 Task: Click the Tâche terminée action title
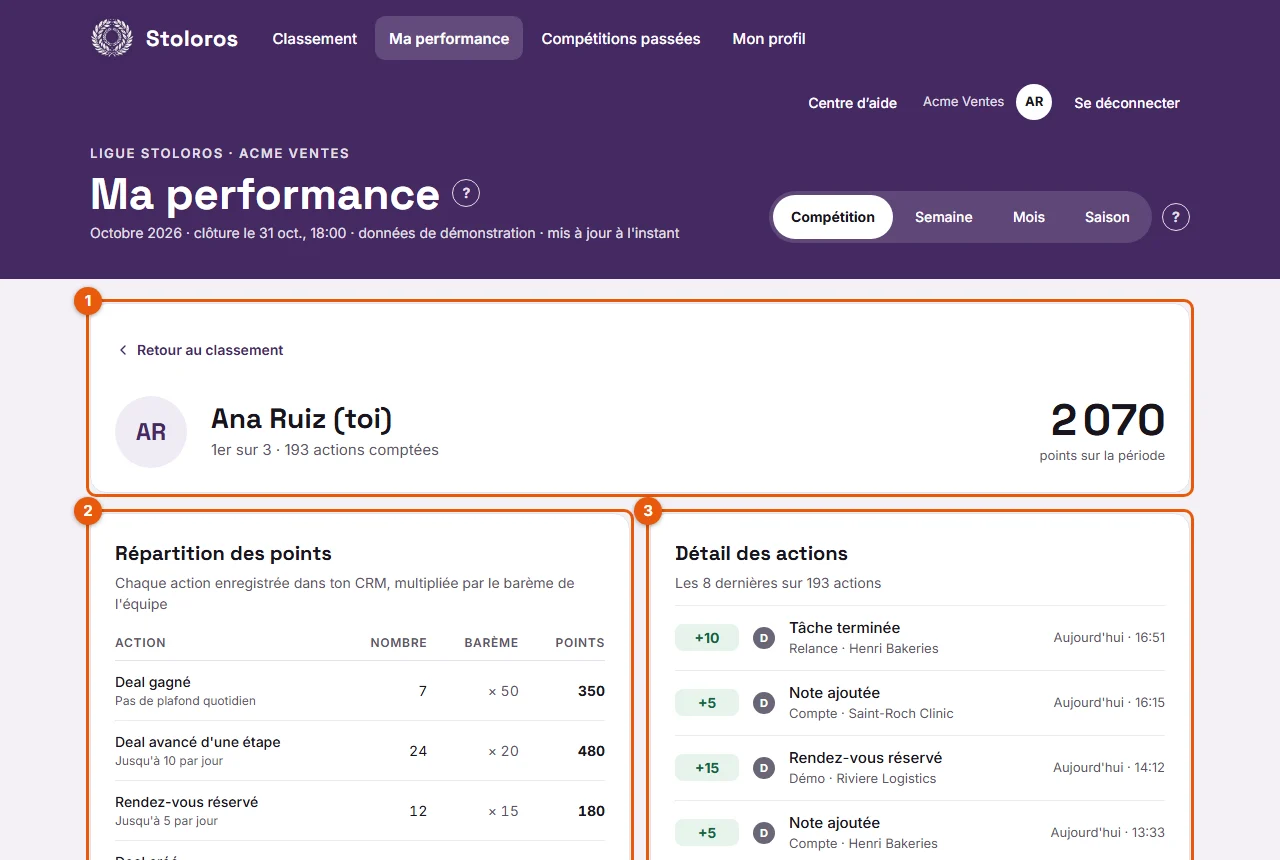tap(845, 628)
